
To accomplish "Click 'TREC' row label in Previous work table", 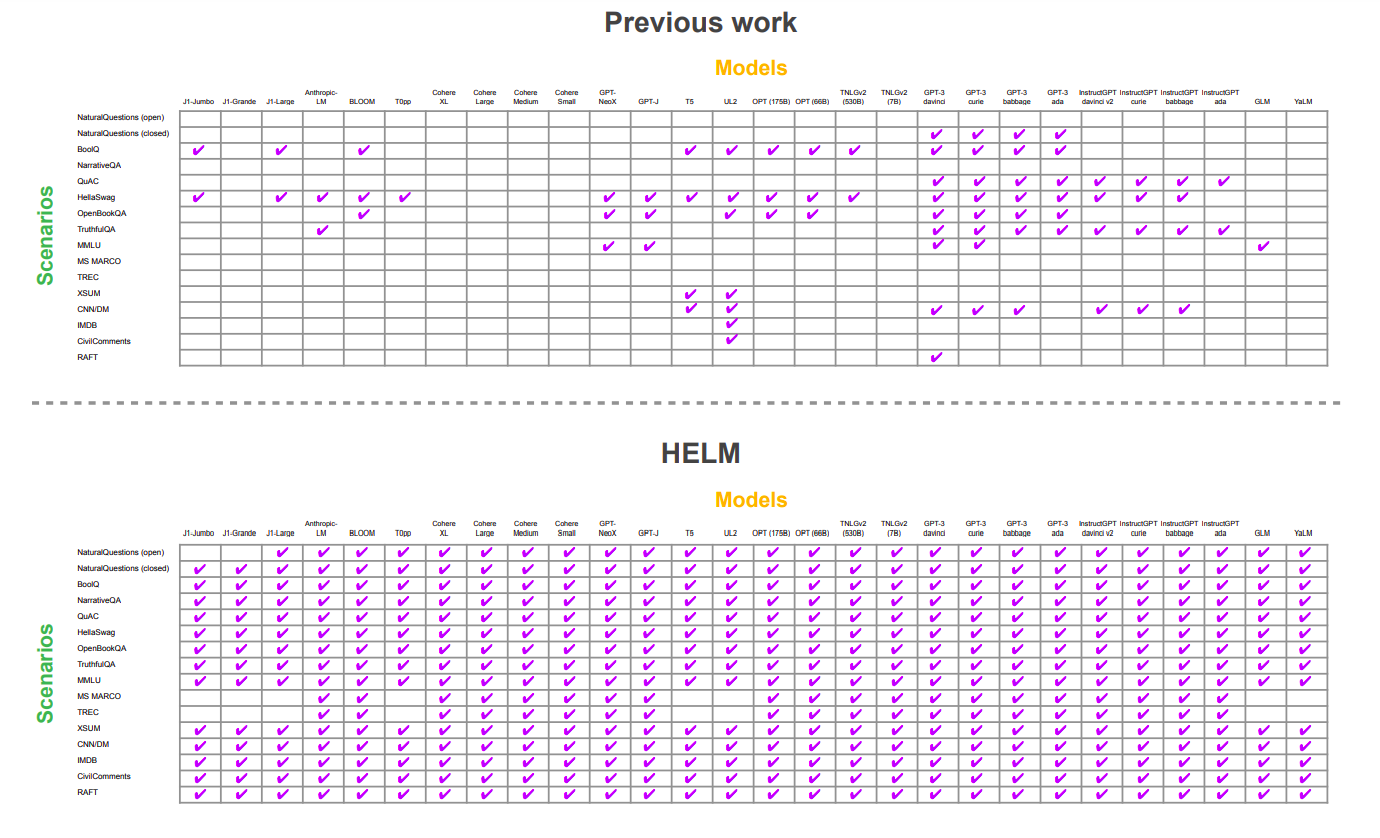I will 88,277.
